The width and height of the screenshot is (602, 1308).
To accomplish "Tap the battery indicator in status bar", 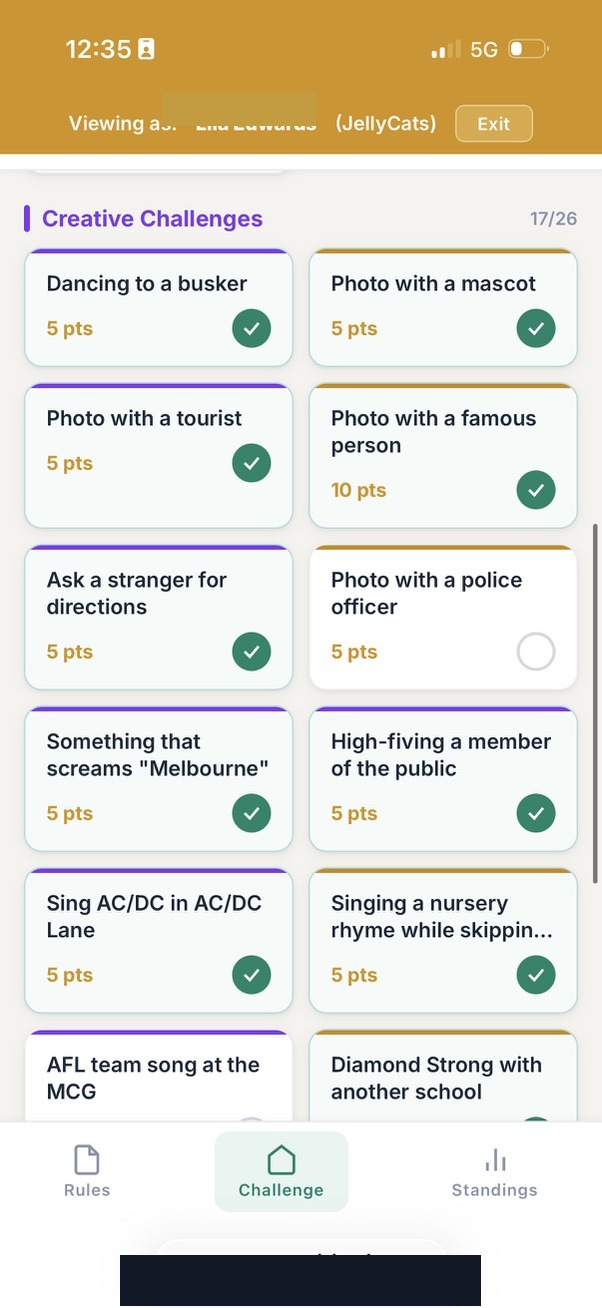I will 527,49.
